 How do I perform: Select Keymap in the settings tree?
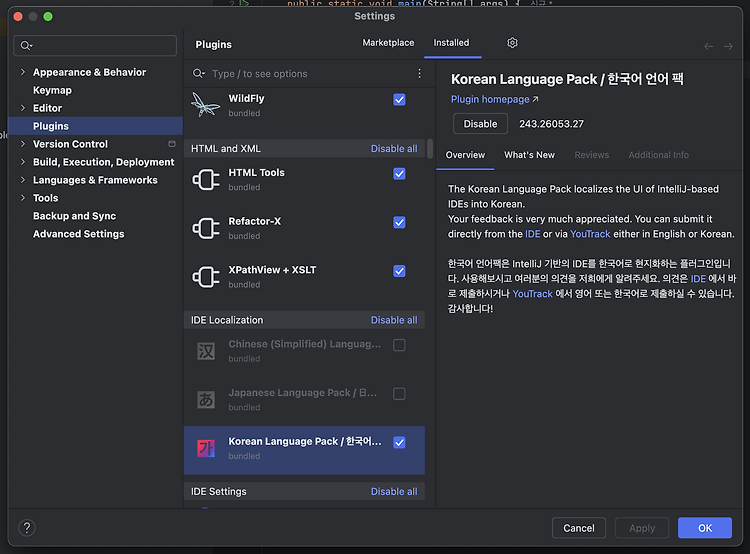[52, 90]
